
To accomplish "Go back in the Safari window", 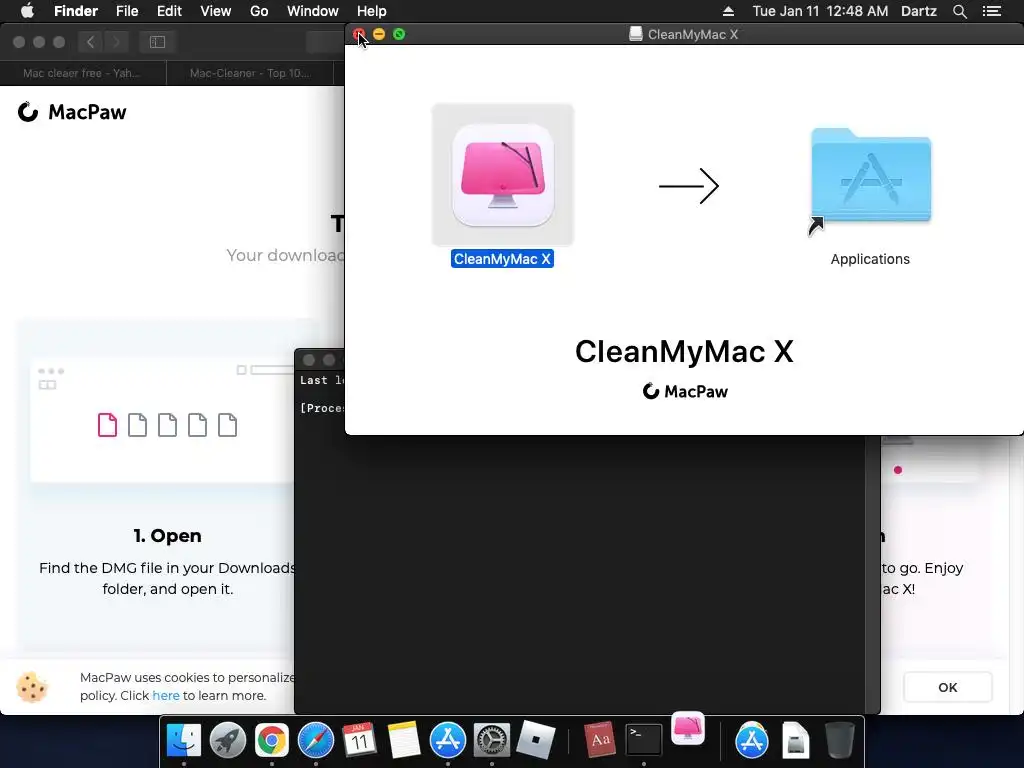I will (91, 42).
